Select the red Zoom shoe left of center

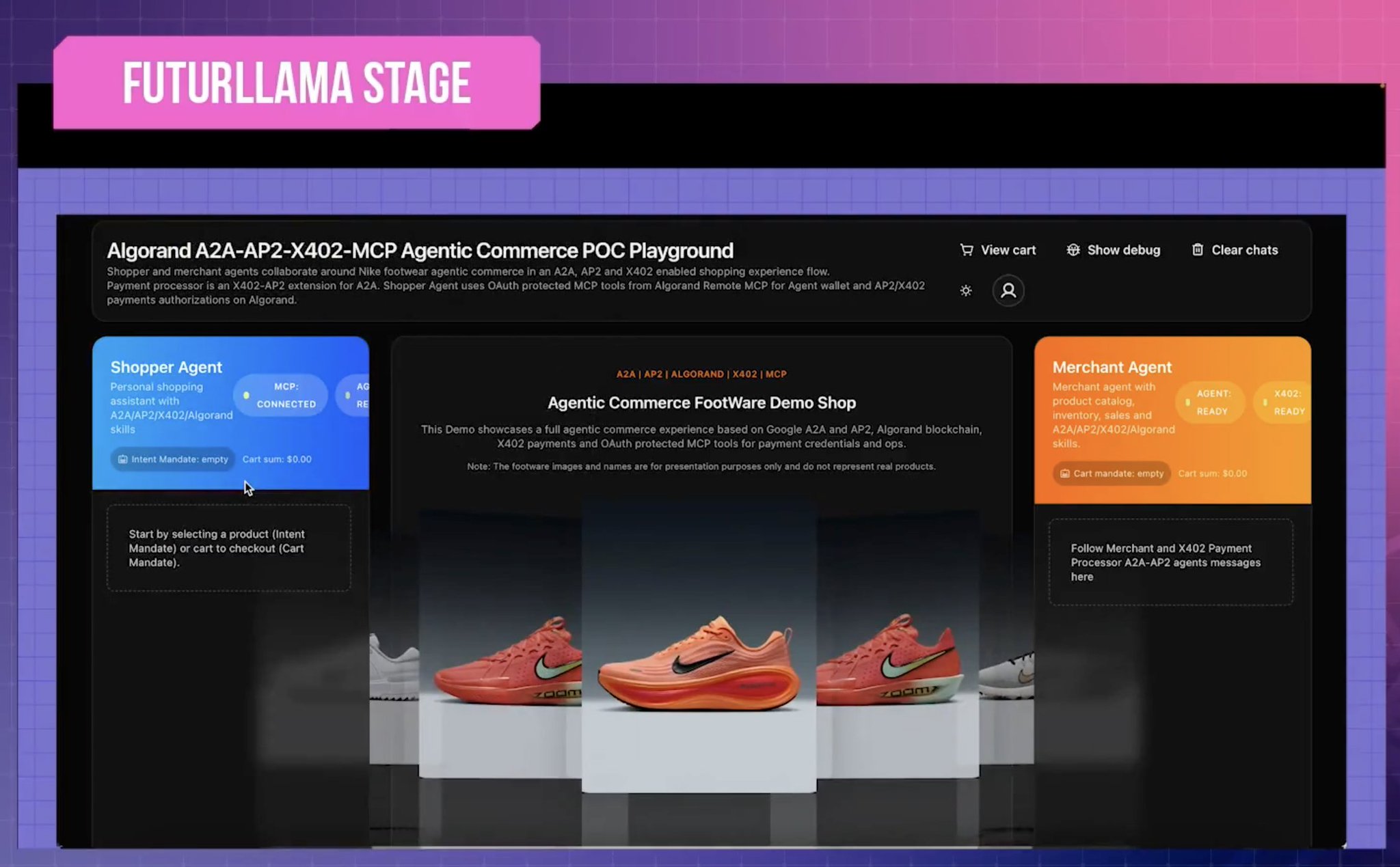[507, 661]
